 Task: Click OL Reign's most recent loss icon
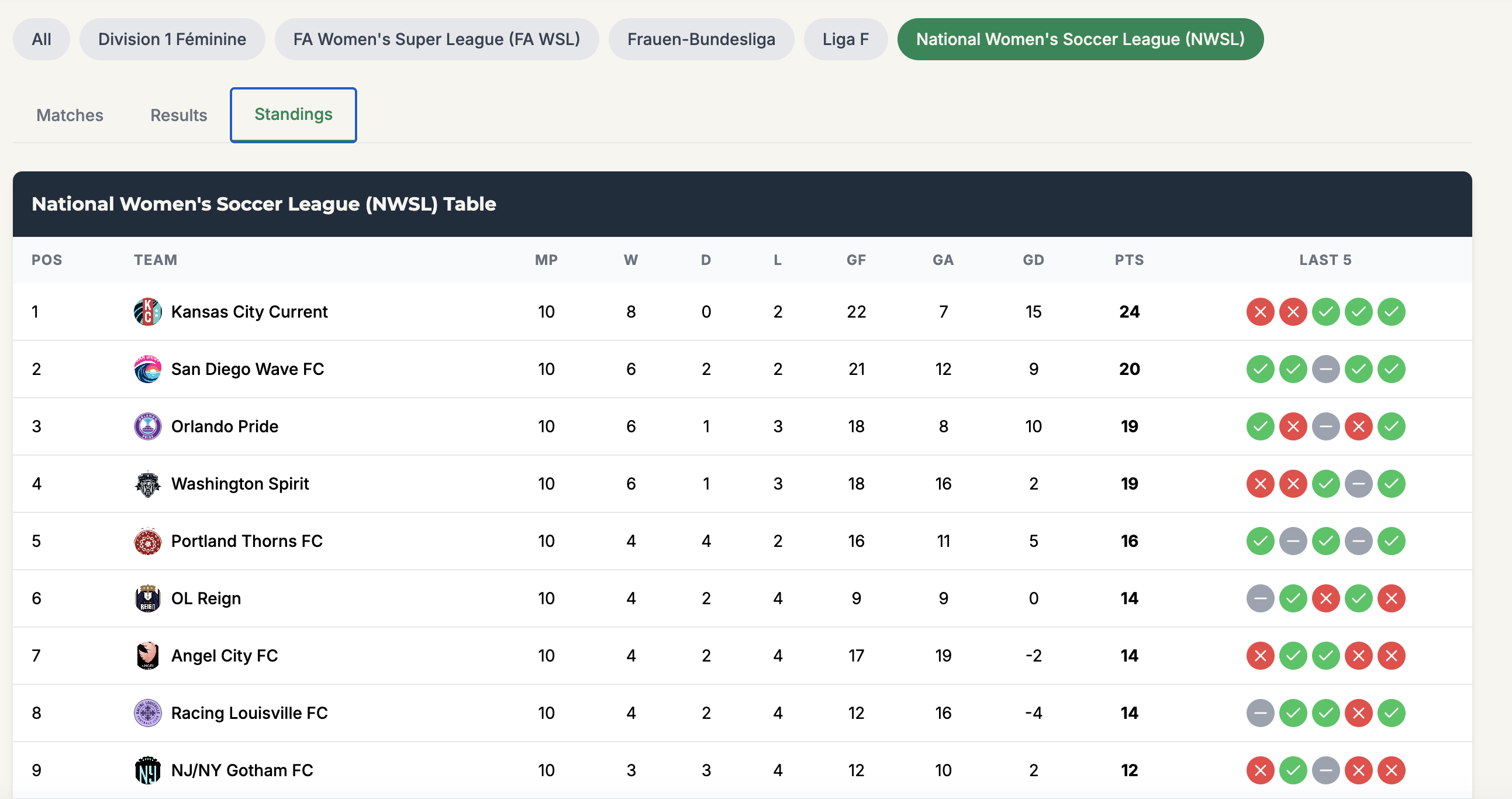[1392, 599]
